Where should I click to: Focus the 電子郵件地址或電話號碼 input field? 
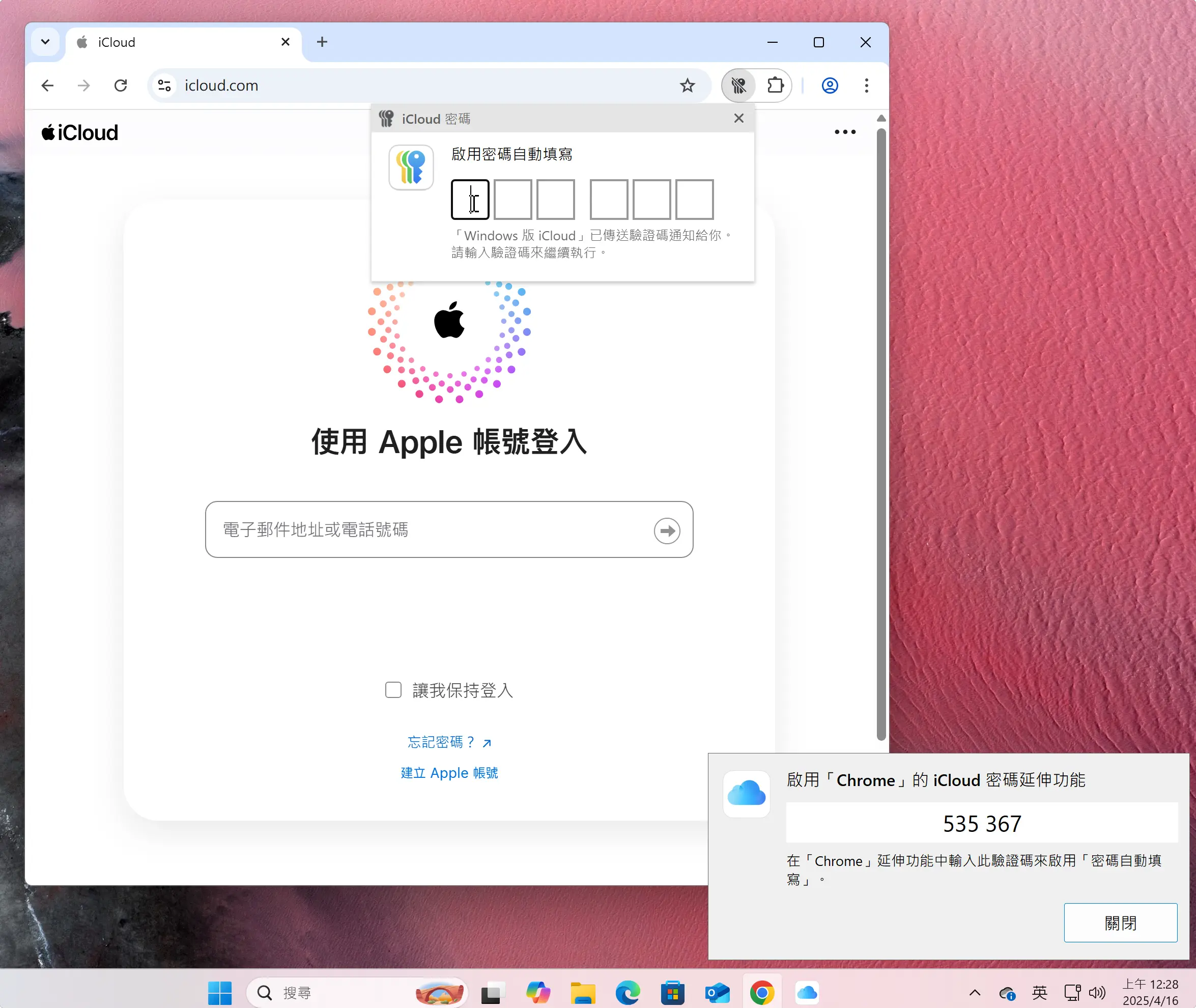tap(449, 530)
